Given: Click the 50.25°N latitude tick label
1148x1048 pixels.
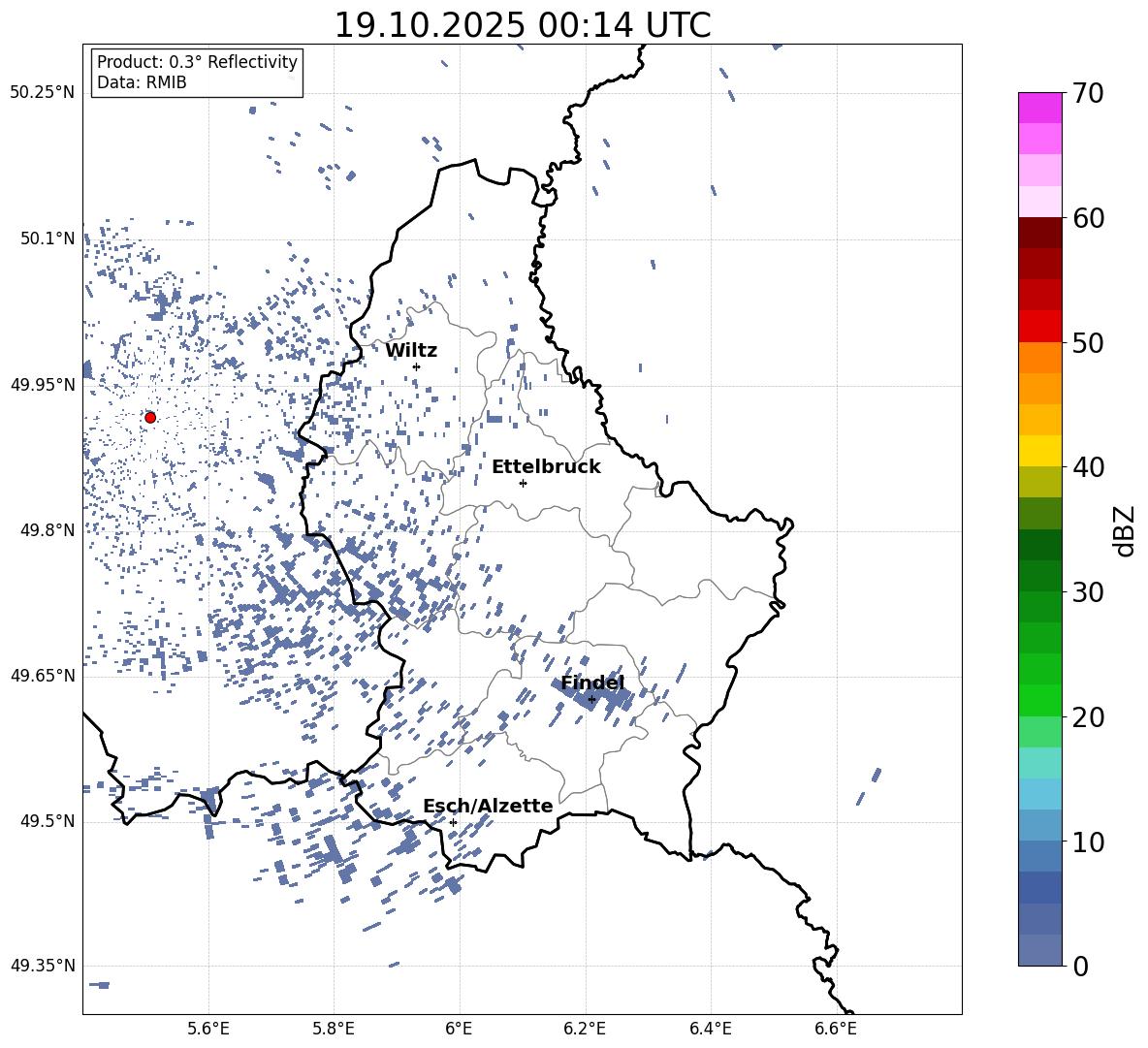Looking at the screenshot, I should point(42,93).
